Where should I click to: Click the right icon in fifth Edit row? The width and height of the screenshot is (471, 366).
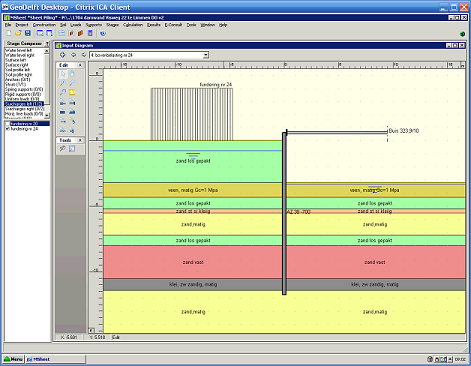(72, 112)
